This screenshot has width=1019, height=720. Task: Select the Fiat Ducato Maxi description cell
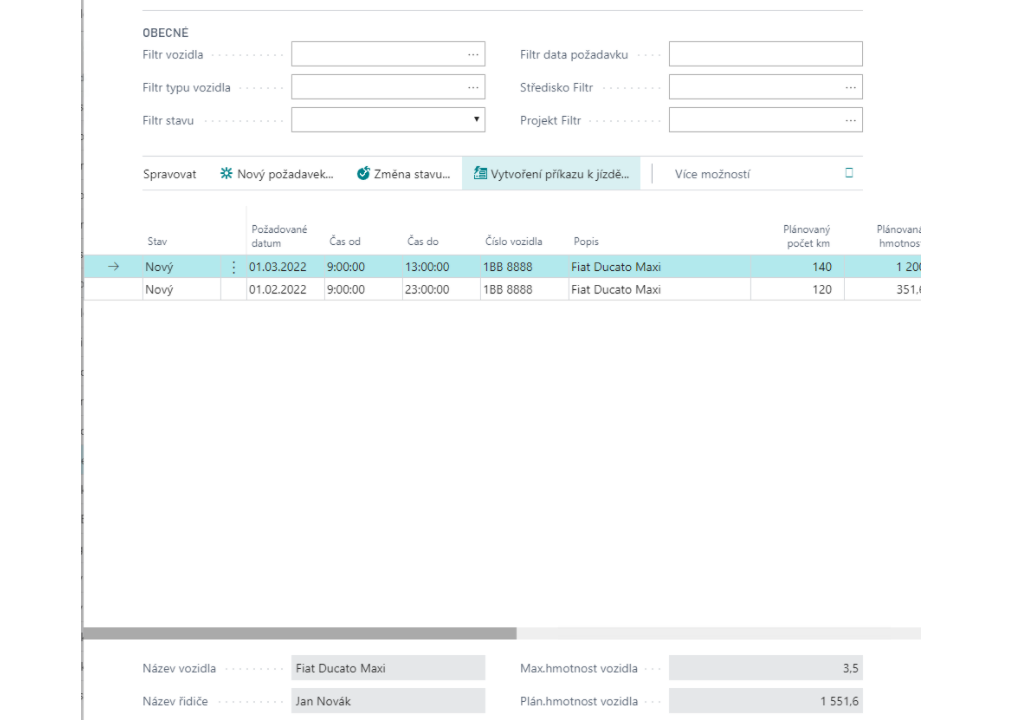(x=619, y=266)
